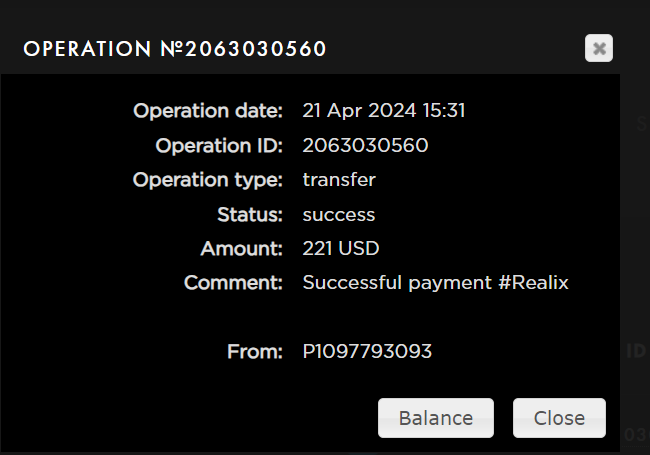Click the Operation ID label
Screen dimensions: 650x455
[219, 146]
